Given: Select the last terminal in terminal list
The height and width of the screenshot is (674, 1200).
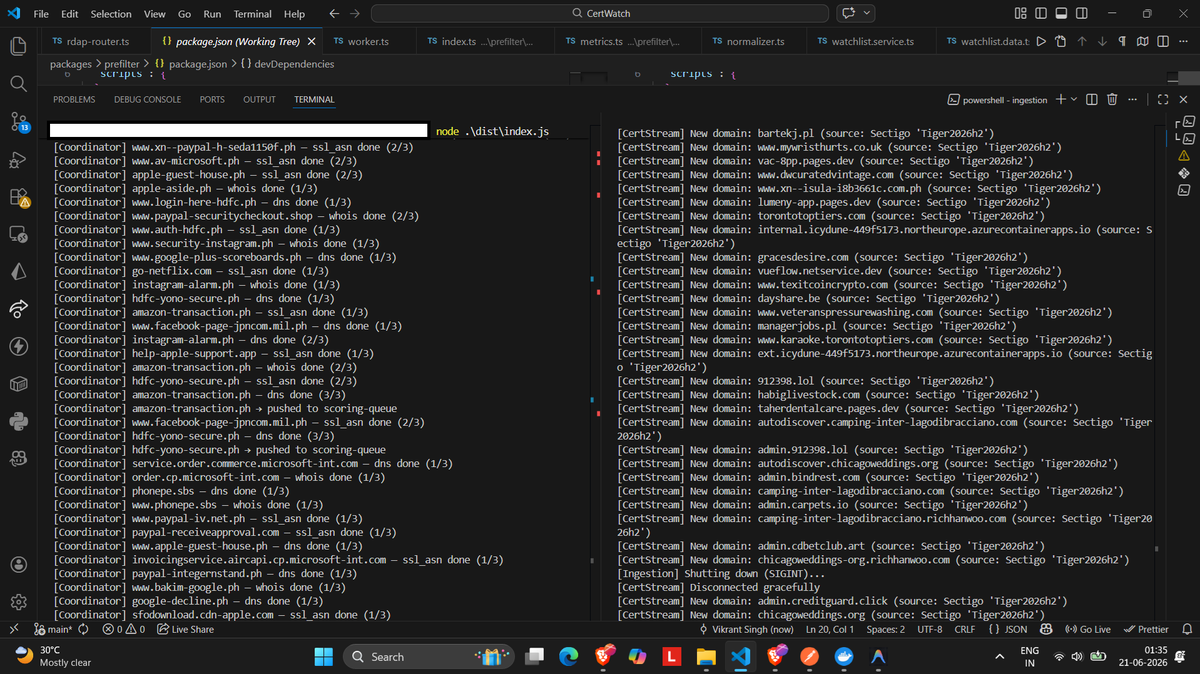Looking at the screenshot, I should point(1183,189).
